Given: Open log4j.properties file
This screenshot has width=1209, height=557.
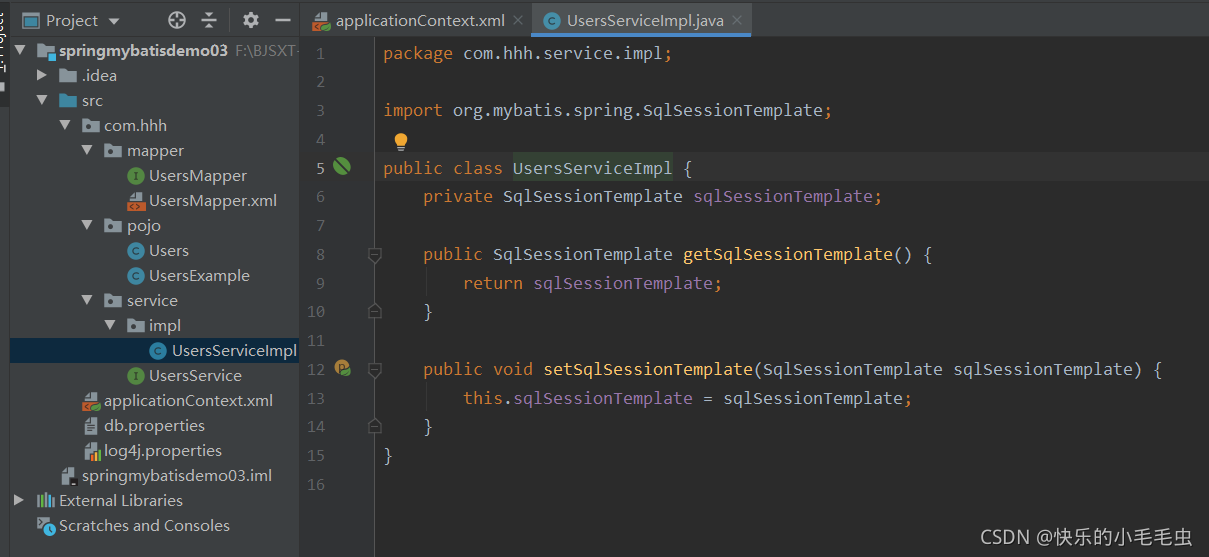Looking at the screenshot, I should coord(163,450).
